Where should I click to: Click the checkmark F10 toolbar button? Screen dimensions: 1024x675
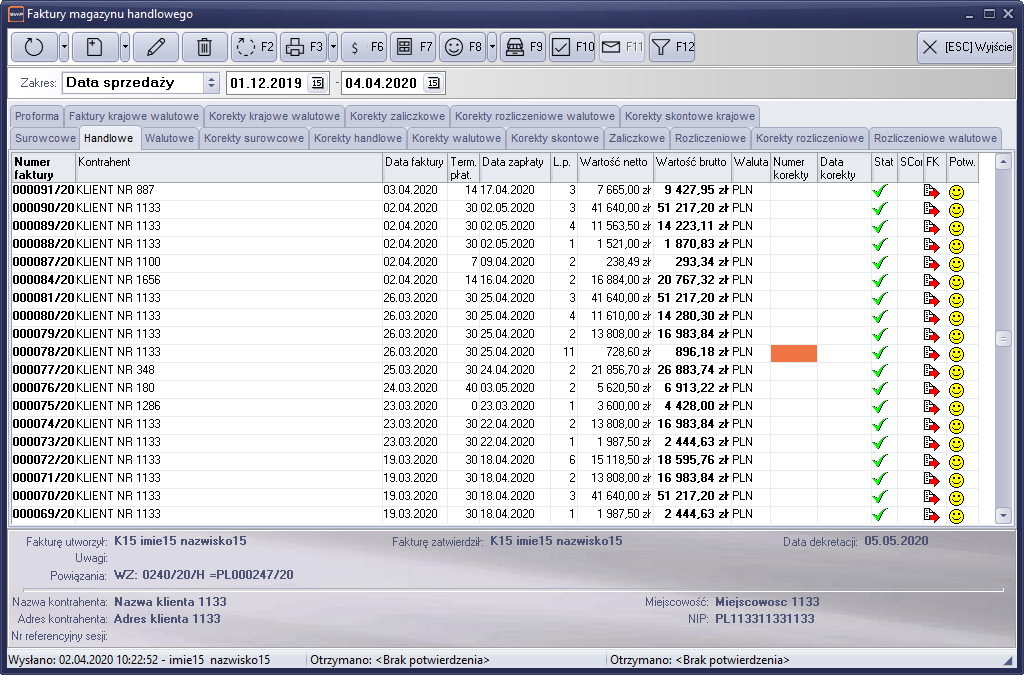point(572,47)
